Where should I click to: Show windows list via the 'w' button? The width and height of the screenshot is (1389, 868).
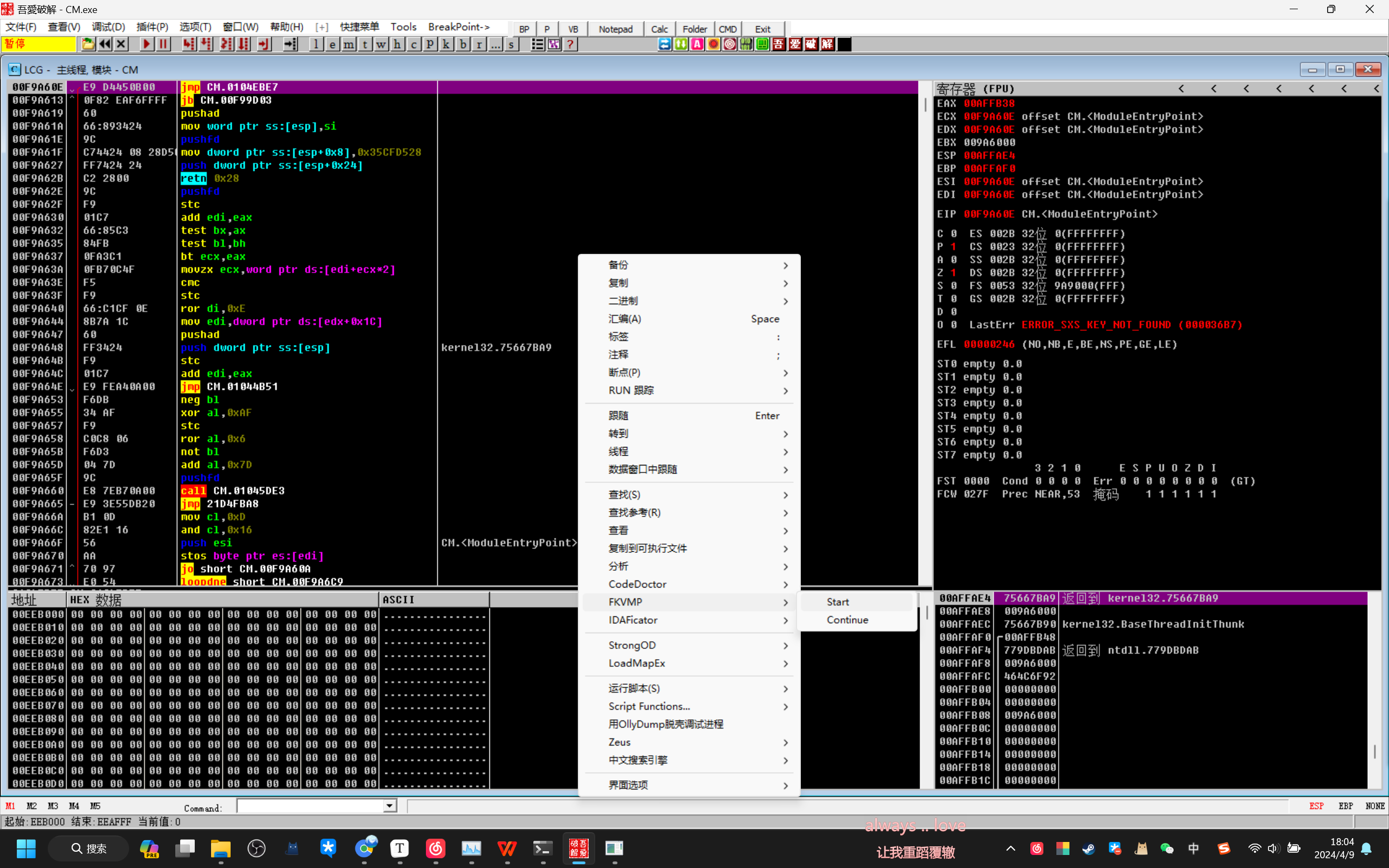pos(381,44)
